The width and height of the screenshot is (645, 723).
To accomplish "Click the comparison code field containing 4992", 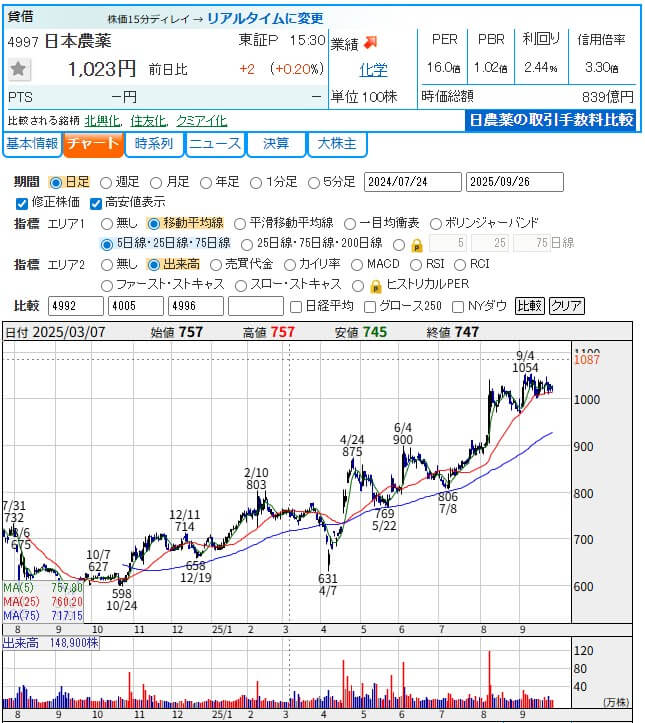I will coord(75,306).
